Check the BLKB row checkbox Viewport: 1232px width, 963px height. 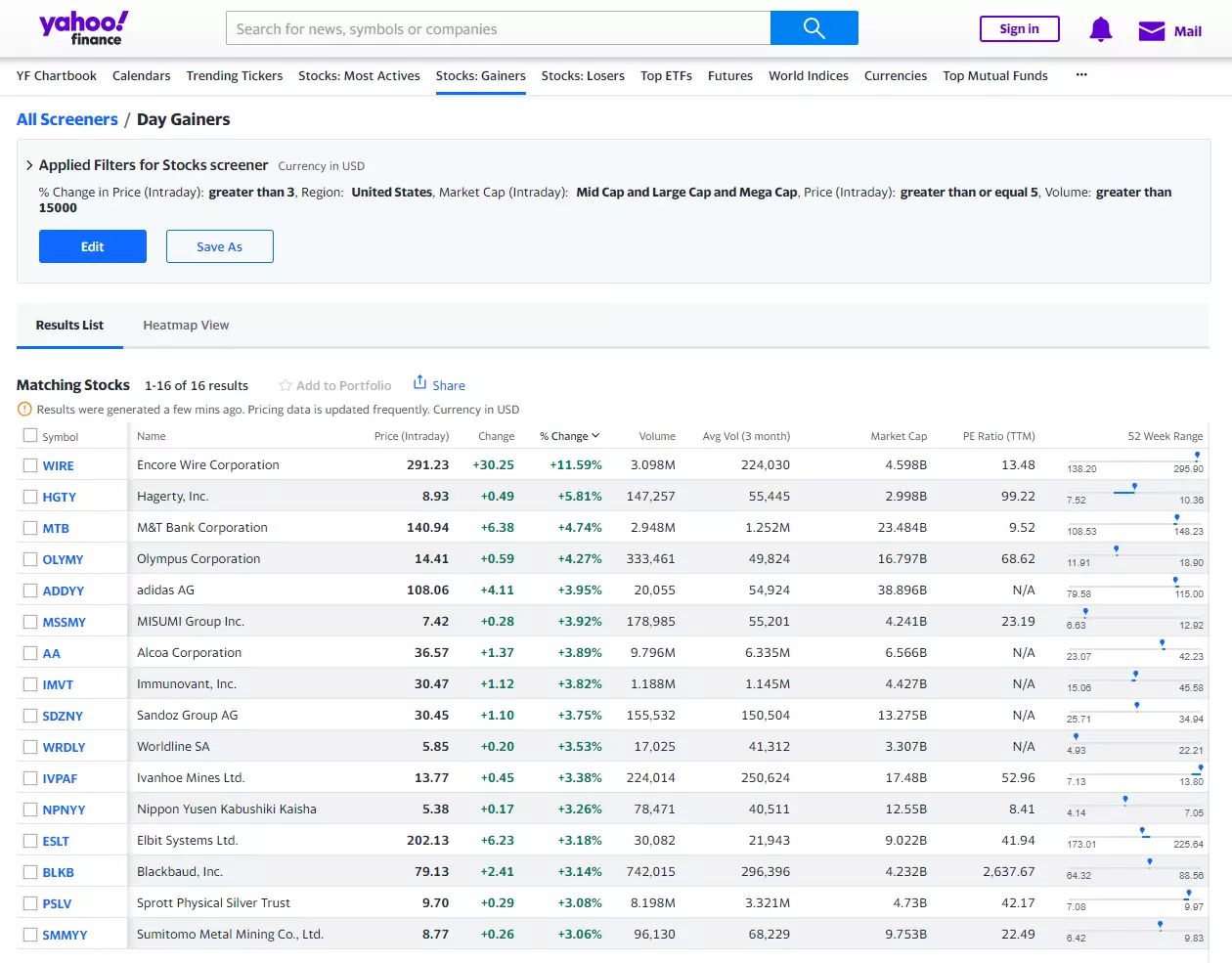30,872
